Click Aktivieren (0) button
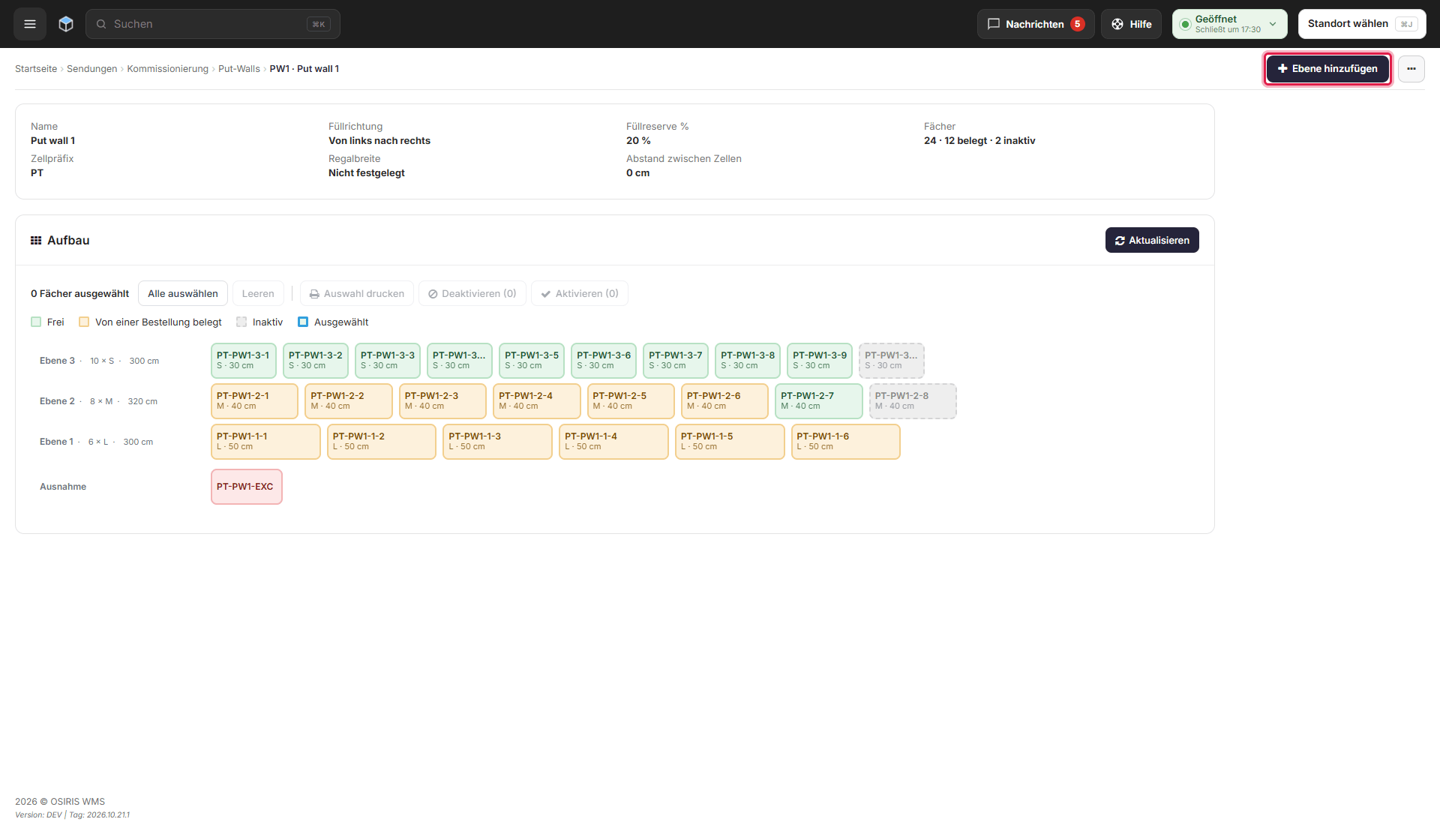Screen dimensions: 1440x840 (x=580, y=294)
